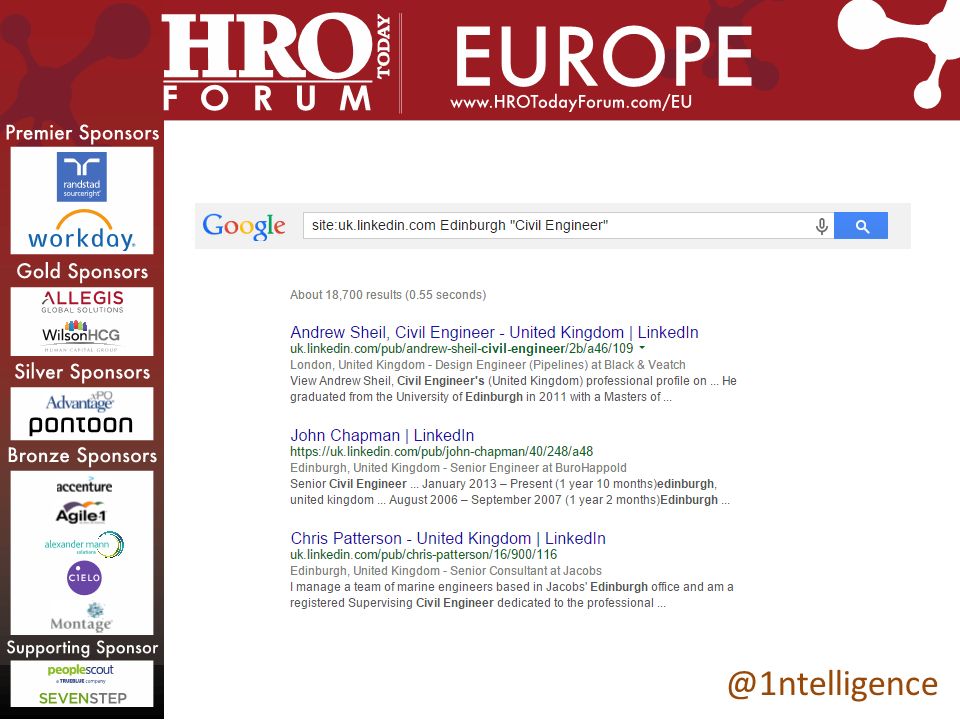
Task: Open Chris Patterson United Kingdom result link
Action: pyautogui.click(x=448, y=538)
